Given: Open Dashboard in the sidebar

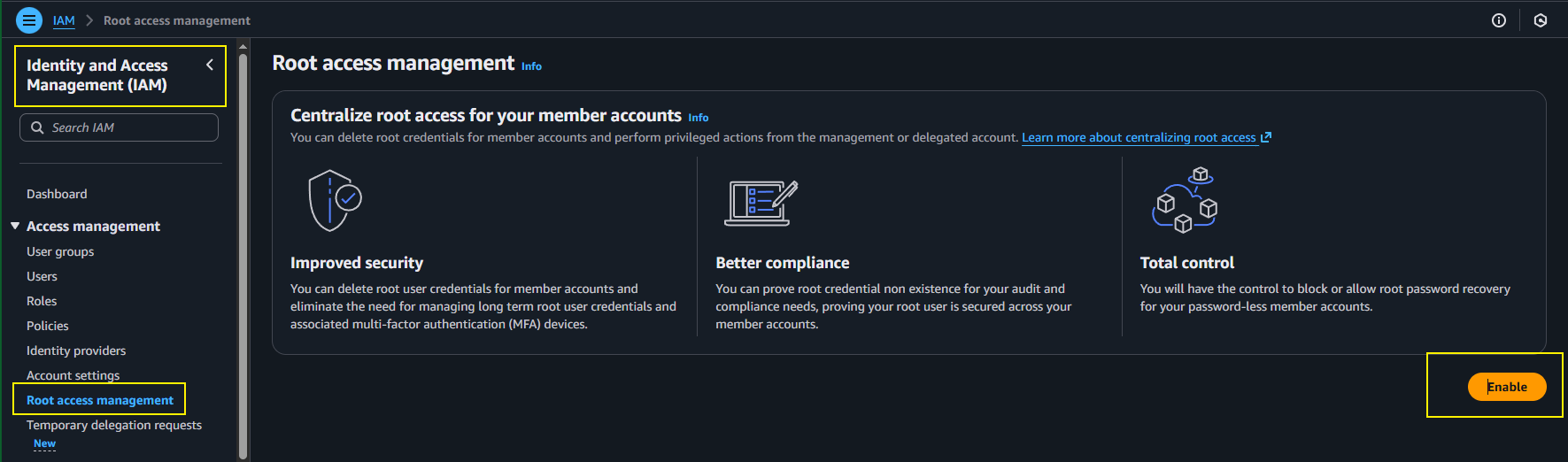Looking at the screenshot, I should pyautogui.click(x=57, y=194).
